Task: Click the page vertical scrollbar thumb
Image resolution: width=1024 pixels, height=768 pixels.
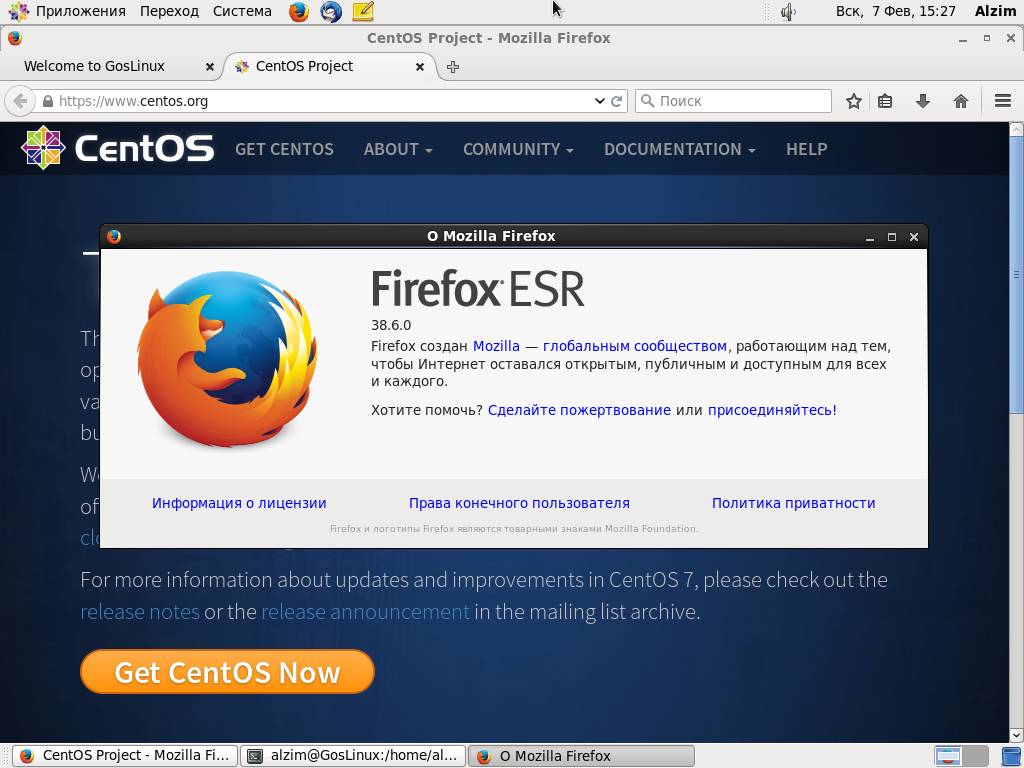Action: [x=1016, y=274]
